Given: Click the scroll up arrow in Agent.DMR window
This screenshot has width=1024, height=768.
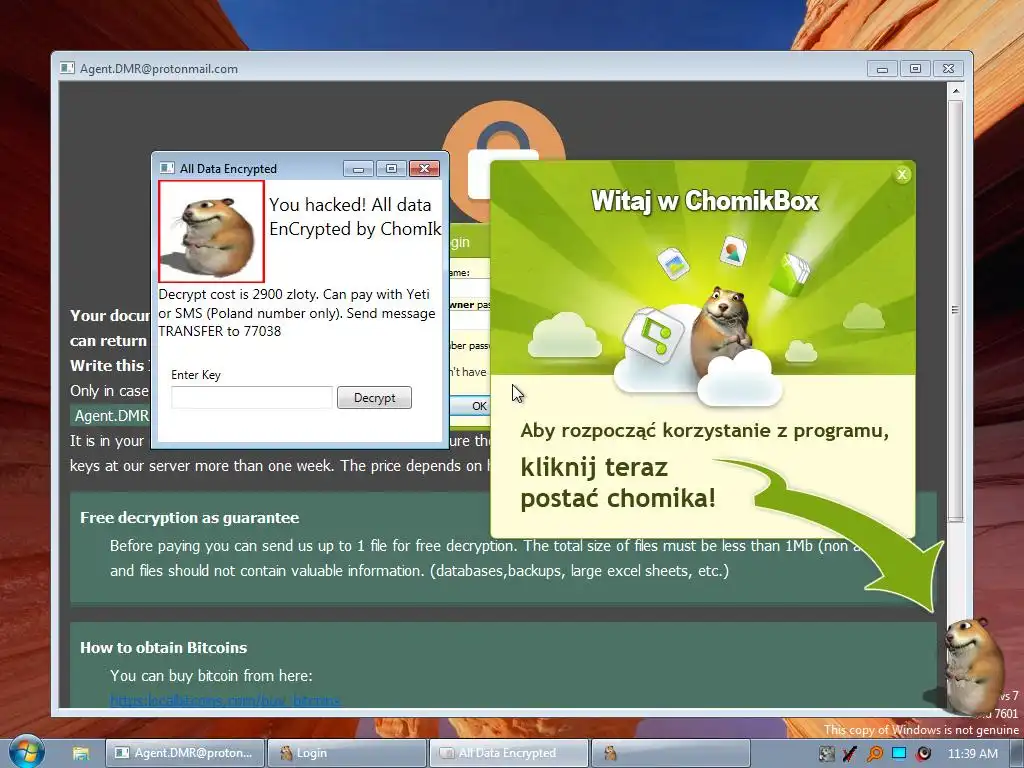Looking at the screenshot, I should pos(955,91).
